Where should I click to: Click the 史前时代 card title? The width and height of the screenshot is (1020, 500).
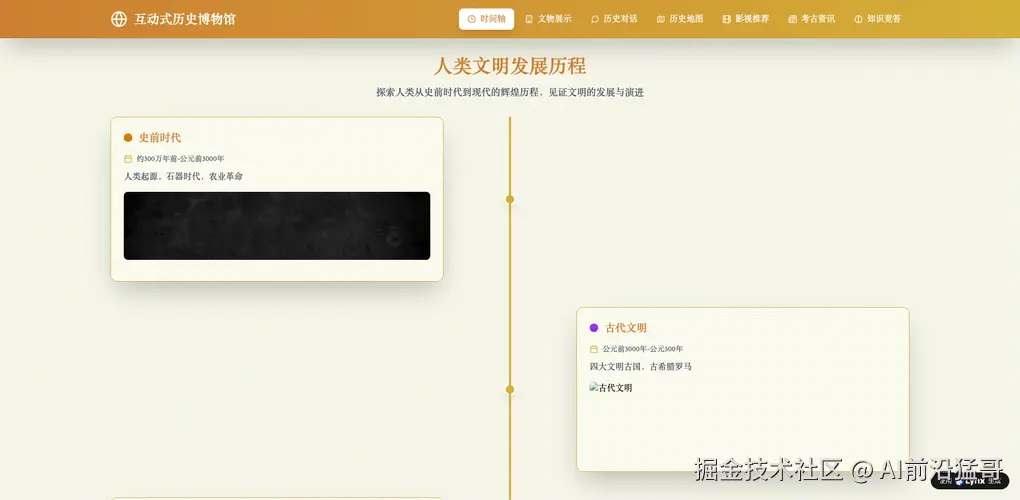(x=160, y=138)
